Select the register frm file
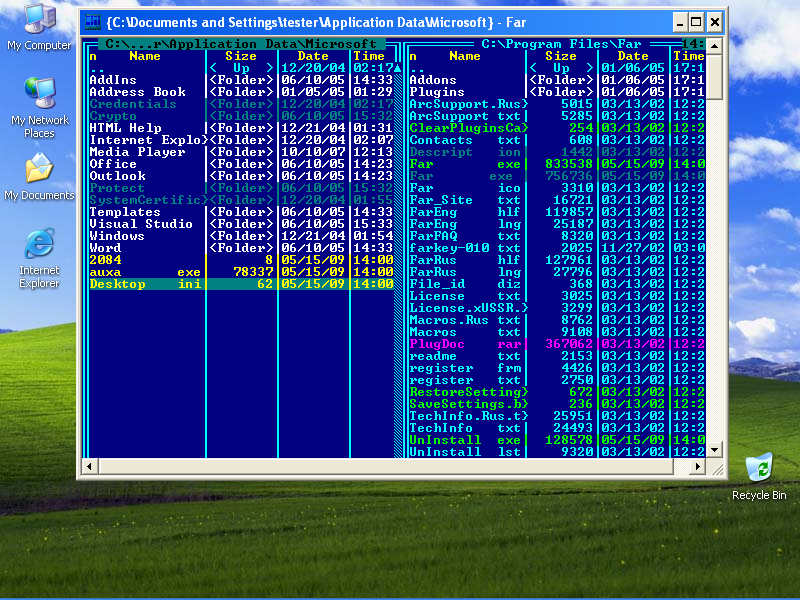The image size is (800, 600). [557, 368]
